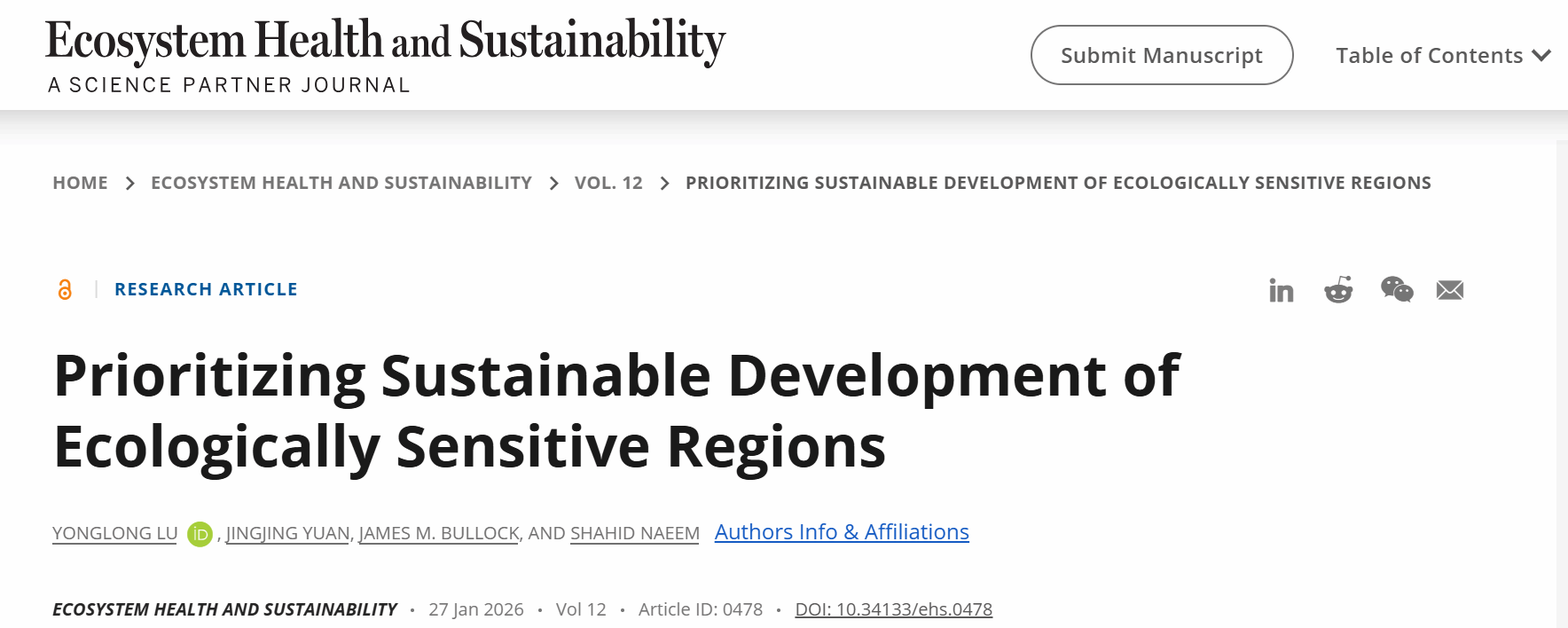Click the Table of Contents chevron arrow
Screen dimensions: 1568x628
tap(1541, 56)
